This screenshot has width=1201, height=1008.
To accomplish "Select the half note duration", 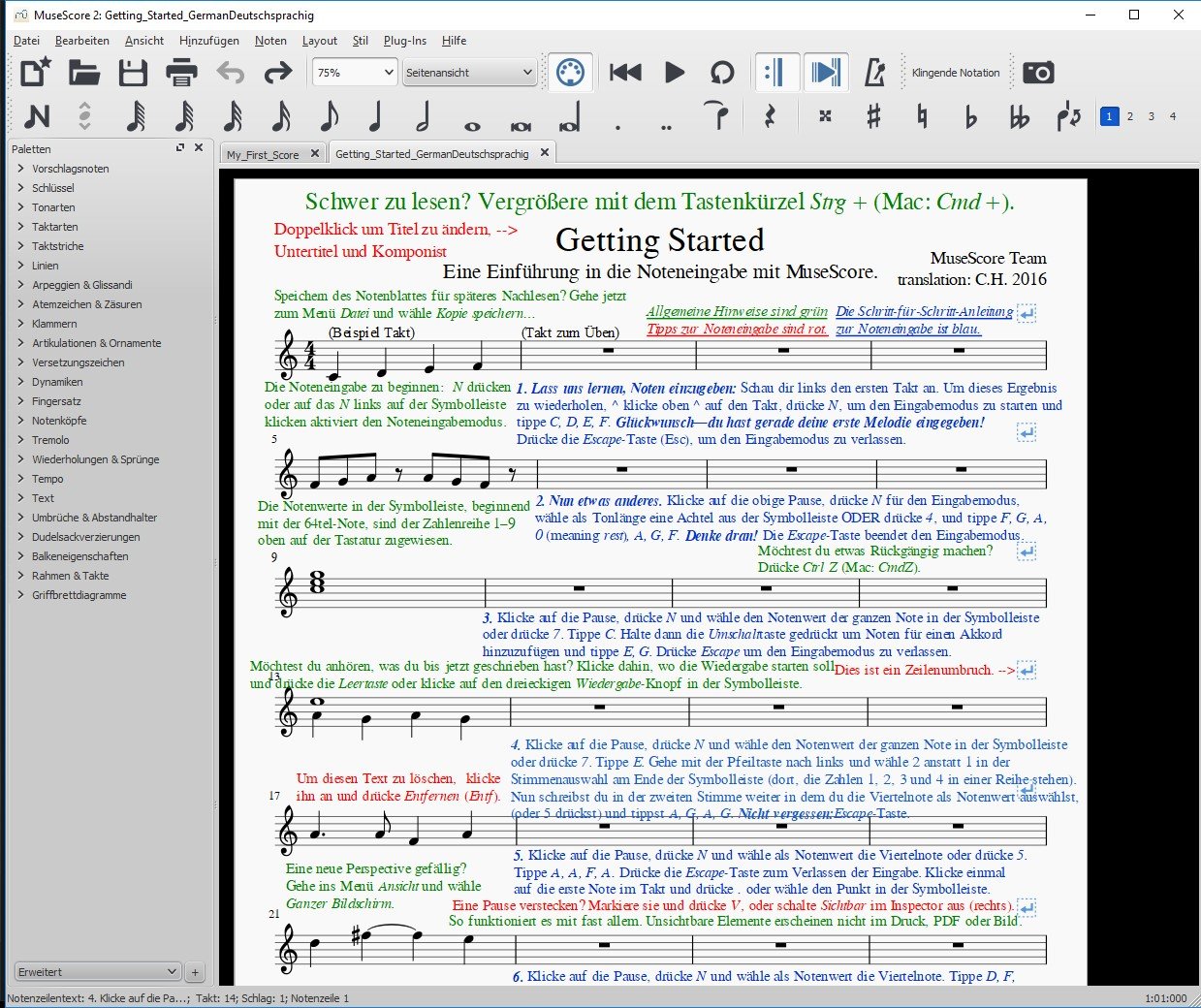I will pyautogui.click(x=421, y=116).
